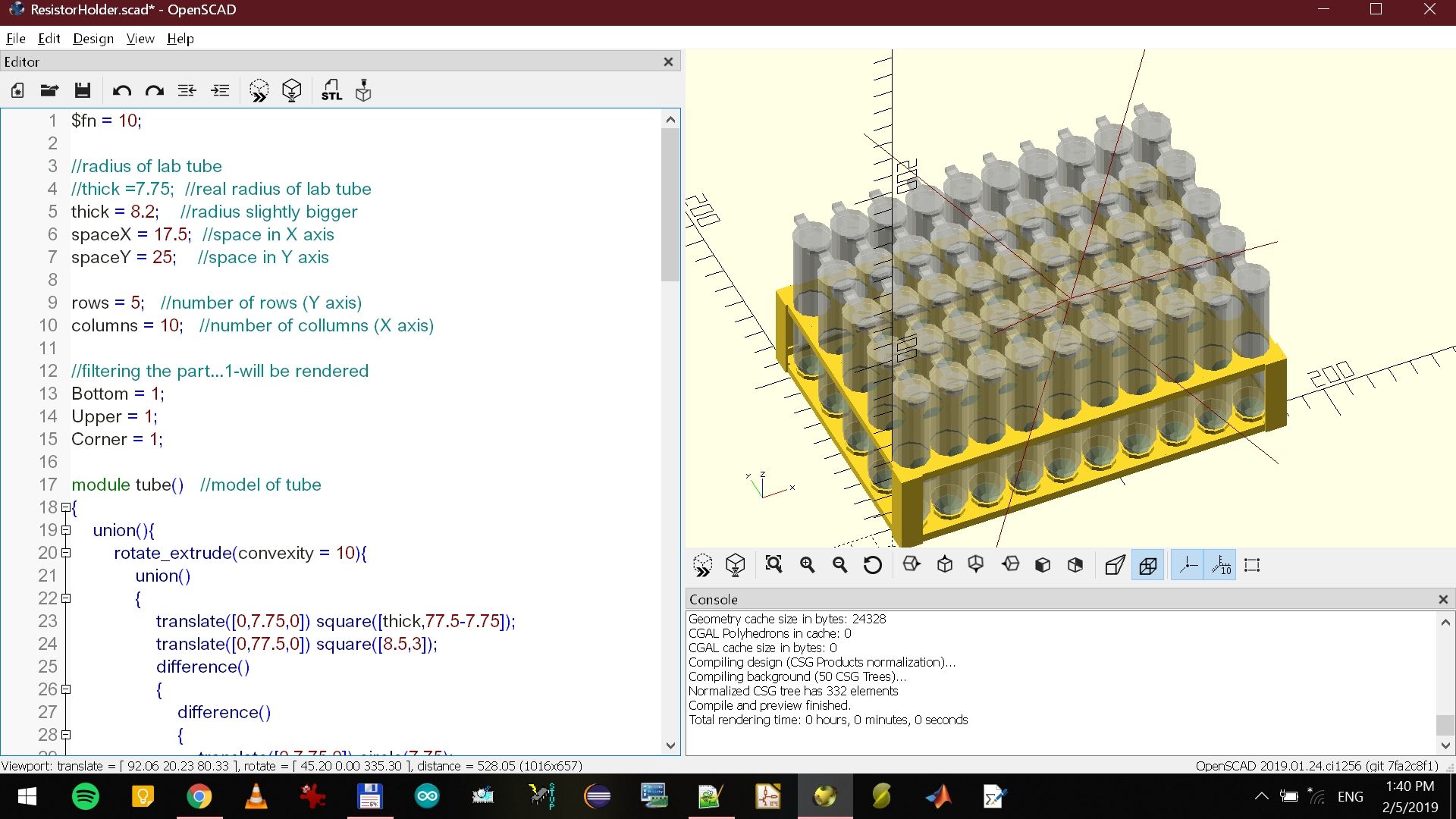Open the View menu
This screenshot has width=1456, height=819.
[140, 39]
